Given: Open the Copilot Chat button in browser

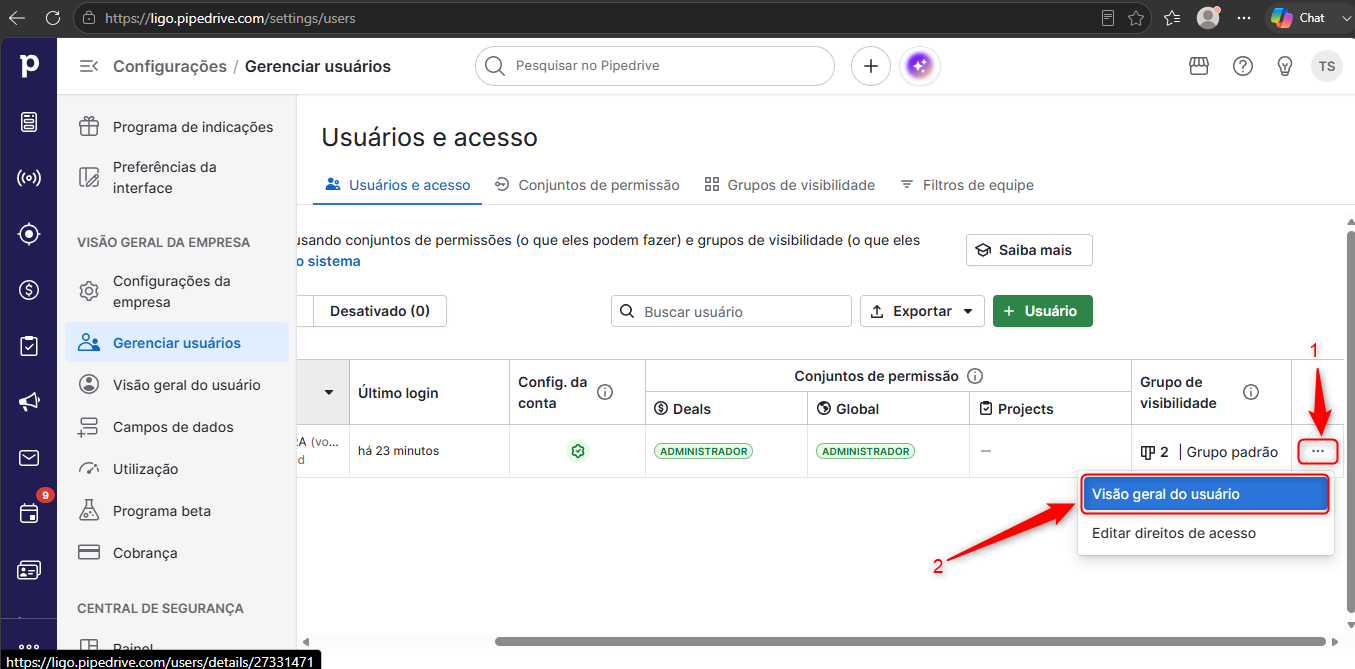Looking at the screenshot, I should (x=1298, y=18).
